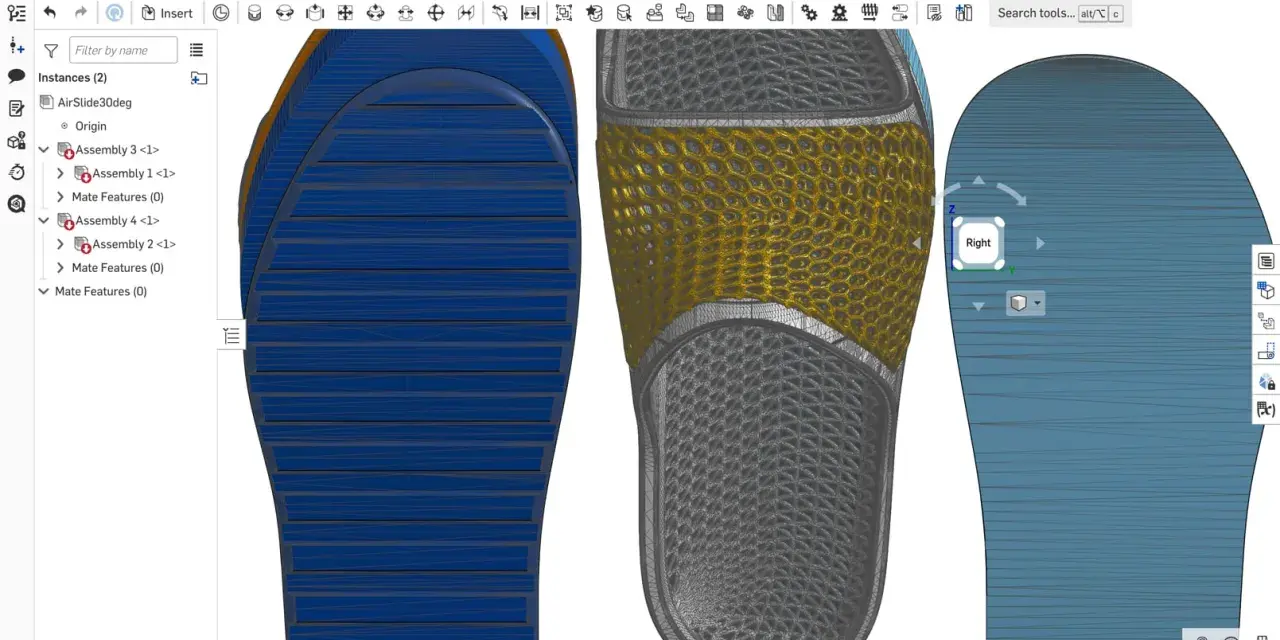Viewport: 1280px width, 640px height.
Task: Toggle the instance list panel icon
Action: tap(16, 13)
